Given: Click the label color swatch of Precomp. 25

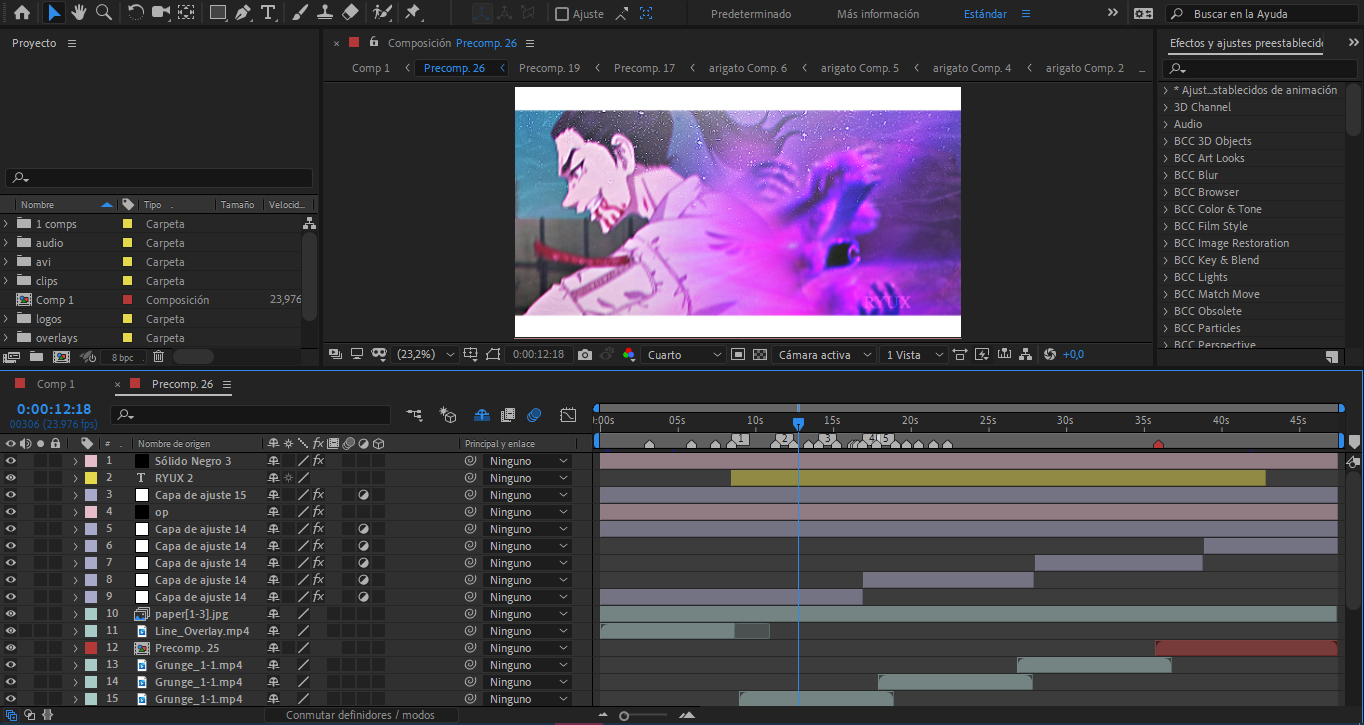Looking at the screenshot, I should coord(91,648).
